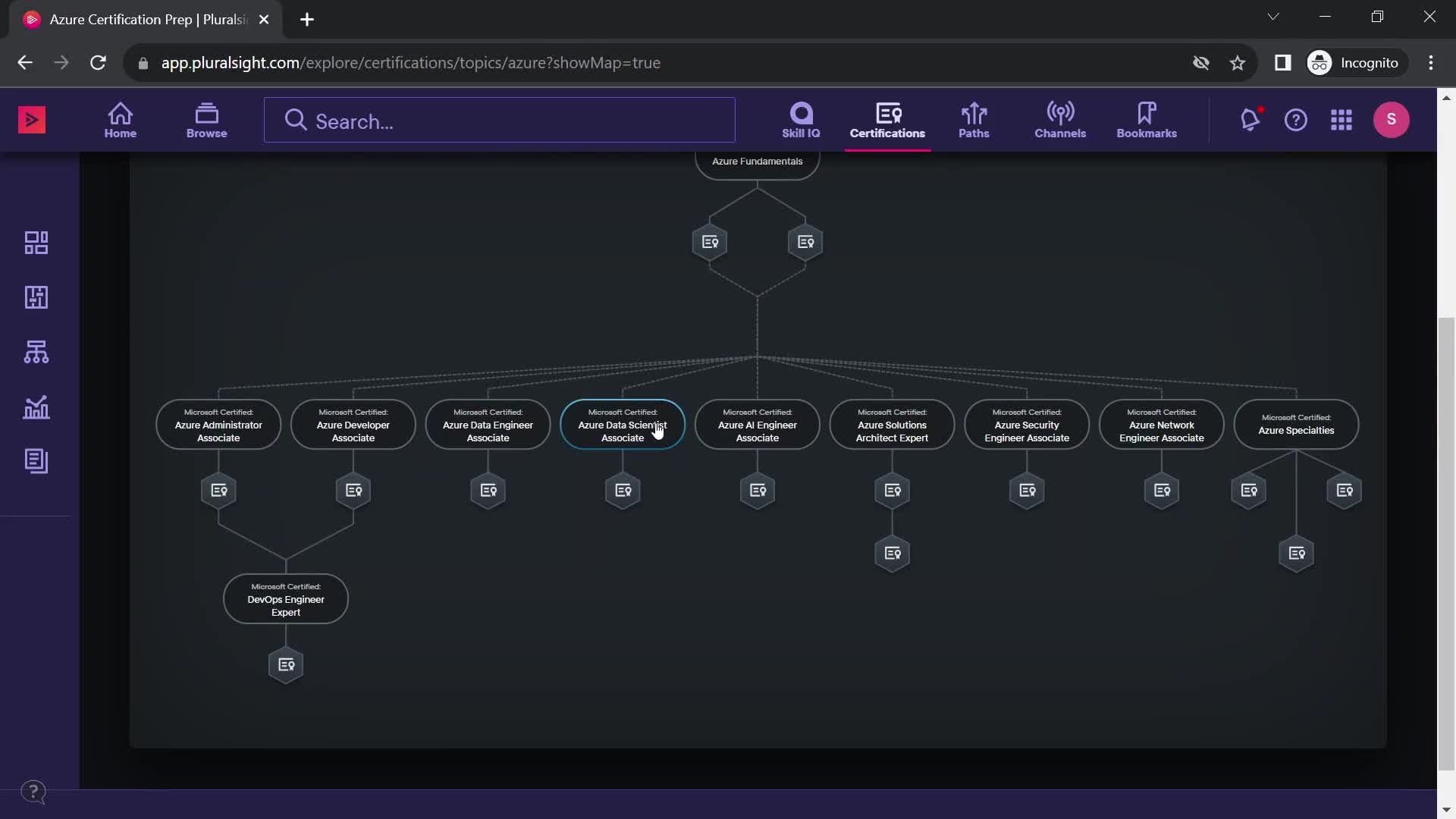Go to Home in top navigation
The width and height of the screenshot is (1456, 819).
121,121
